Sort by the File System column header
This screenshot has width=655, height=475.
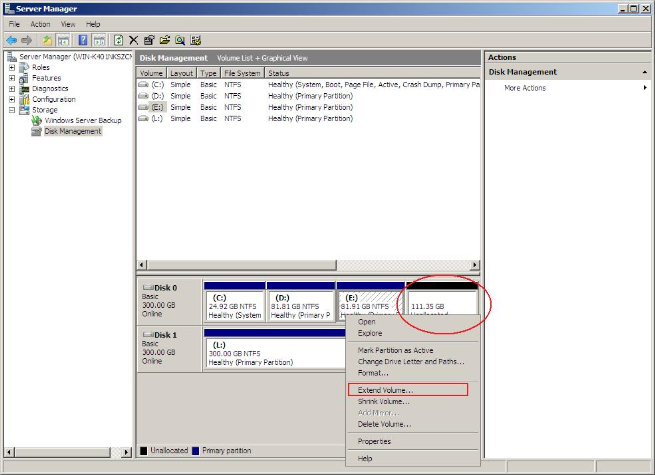point(242,73)
